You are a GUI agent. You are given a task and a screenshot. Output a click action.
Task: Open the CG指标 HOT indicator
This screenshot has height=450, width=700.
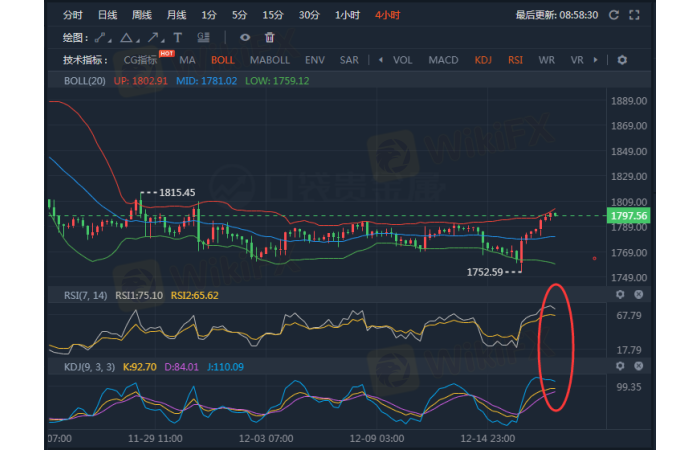(x=141, y=60)
